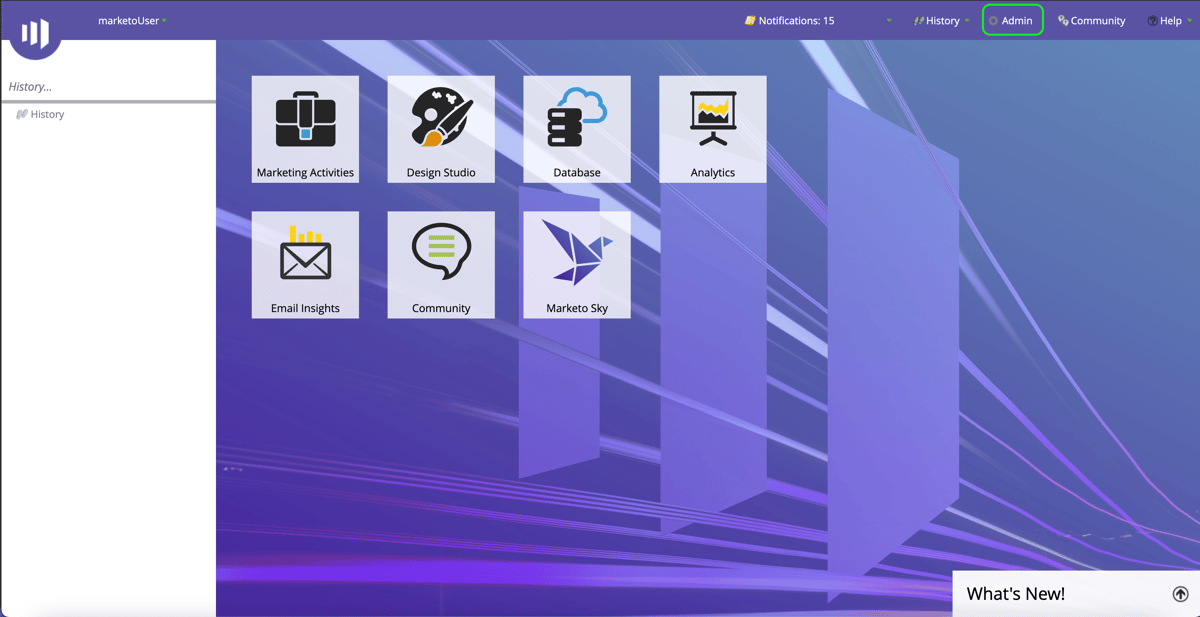1200x617 pixels.
Task: Click the History icon in the sidebar
Action: click(20, 113)
